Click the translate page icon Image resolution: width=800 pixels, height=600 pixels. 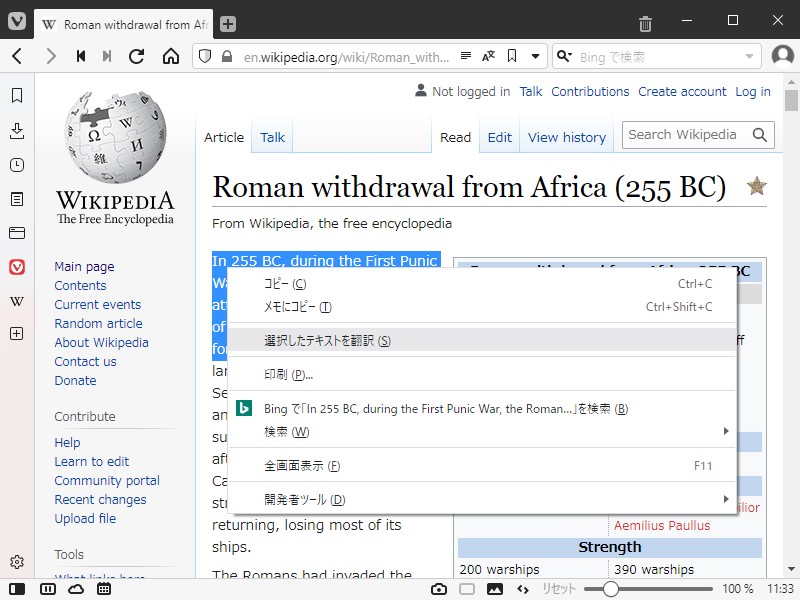pyautogui.click(x=488, y=56)
